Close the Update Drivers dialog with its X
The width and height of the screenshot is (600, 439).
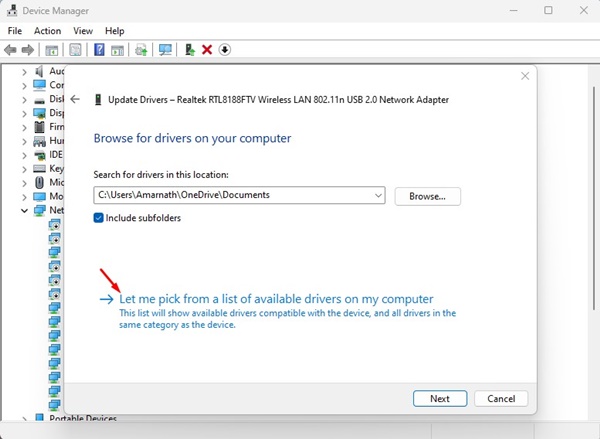click(x=525, y=76)
